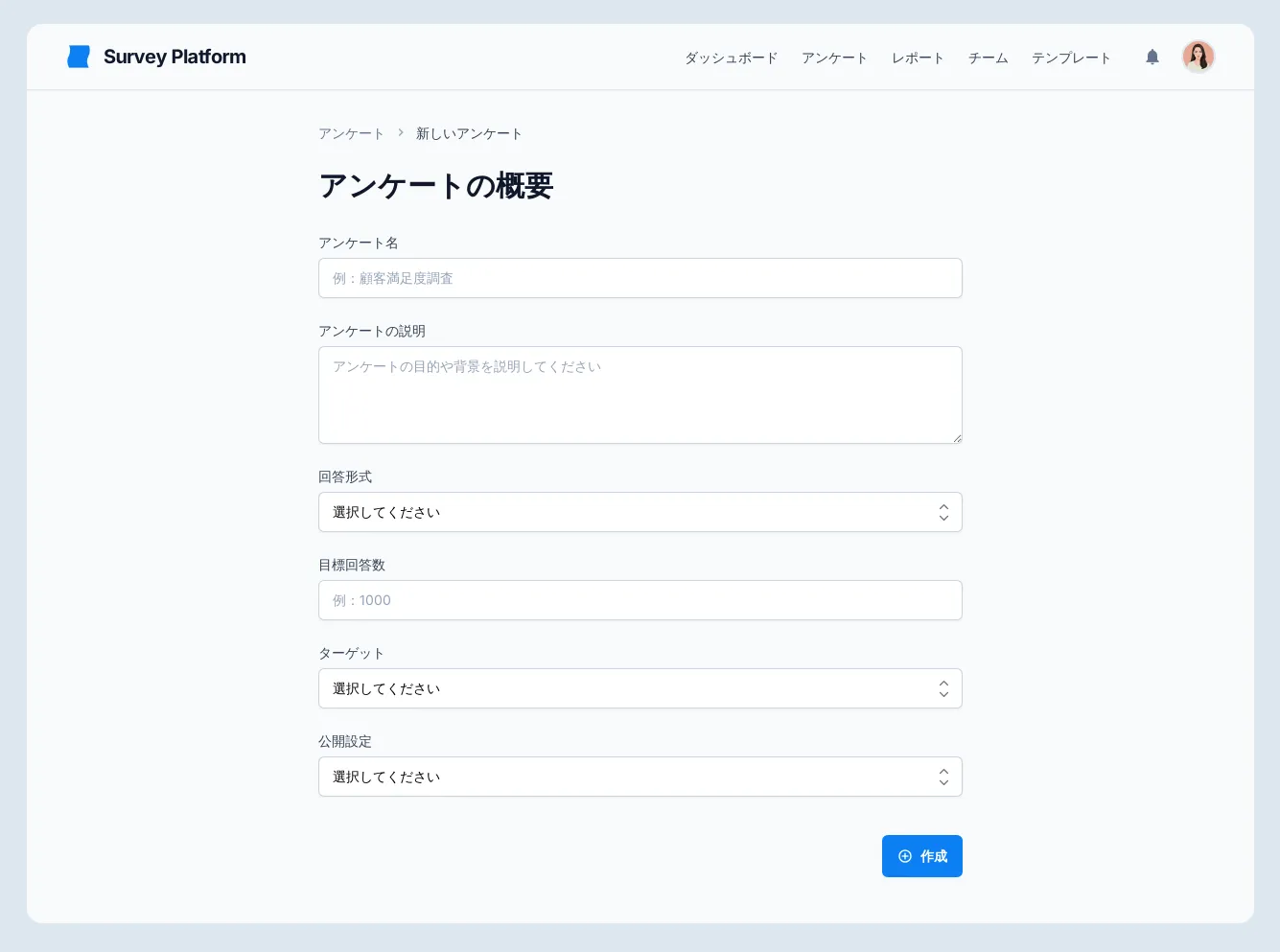Click into アンケートの説明 text area
The image size is (1280, 952).
pyautogui.click(x=640, y=395)
